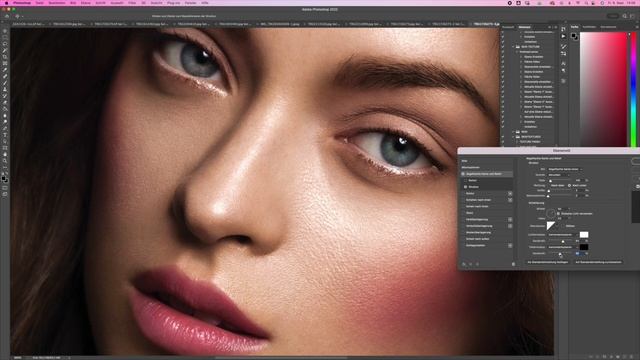This screenshot has width=640, height=360.
Task: Select the Move tool in the toolbar
Action: coord(5,31)
